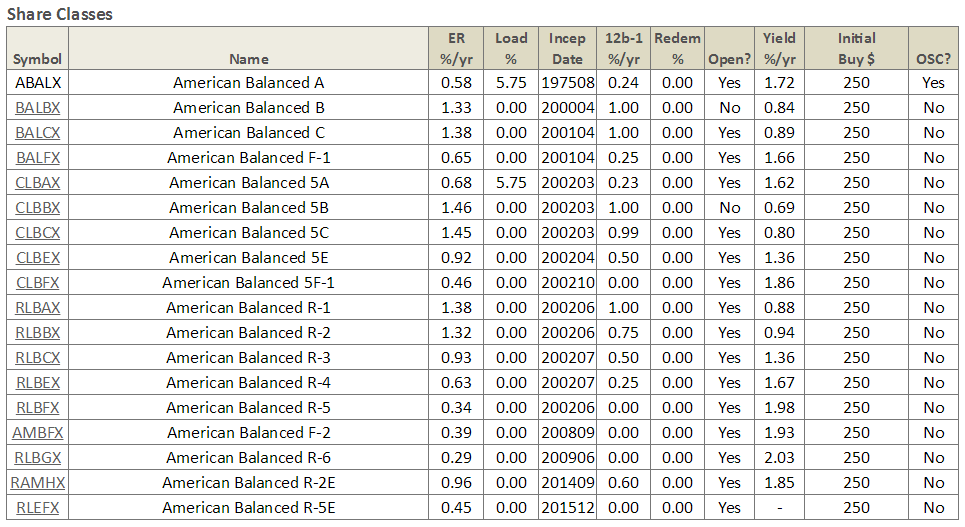
Task: Open the AMBFX symbol link
Action: click(x=38, y=433)
